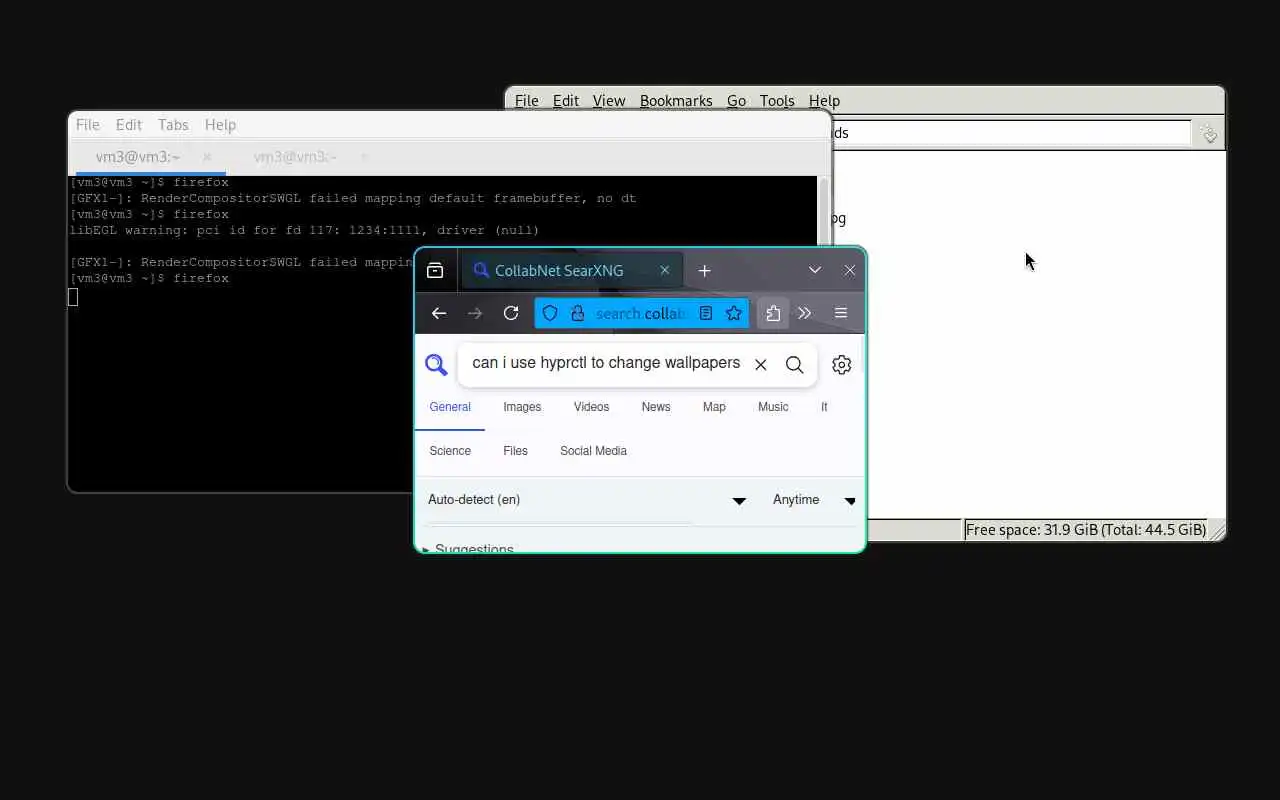Click into the SearXNG search query field

coord(606,363)
